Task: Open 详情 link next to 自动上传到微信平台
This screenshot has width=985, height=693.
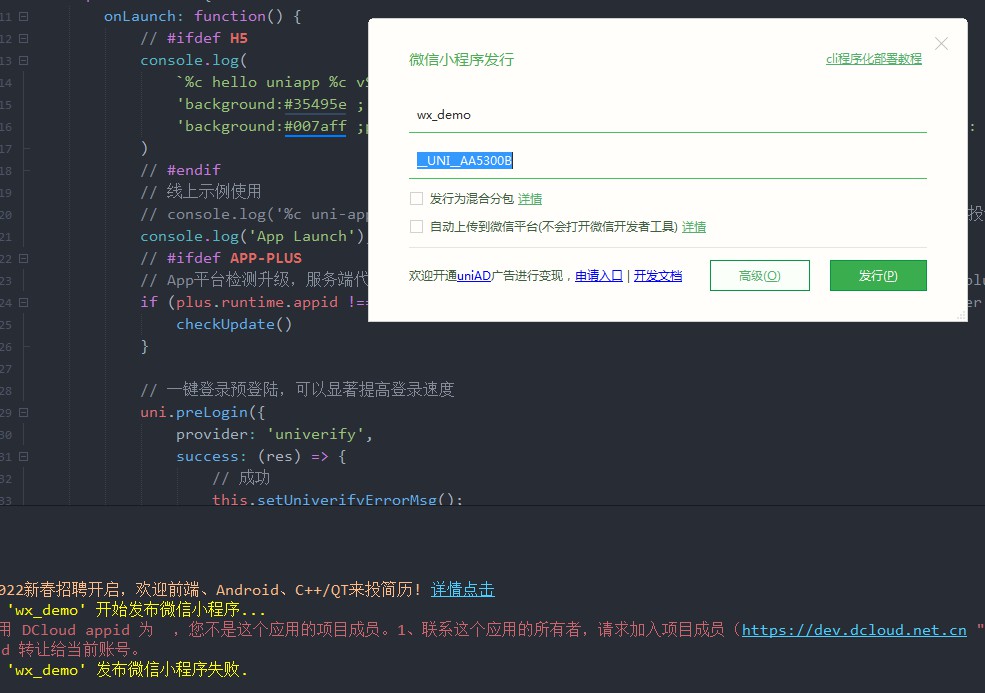Action: [x=694, y=227]
